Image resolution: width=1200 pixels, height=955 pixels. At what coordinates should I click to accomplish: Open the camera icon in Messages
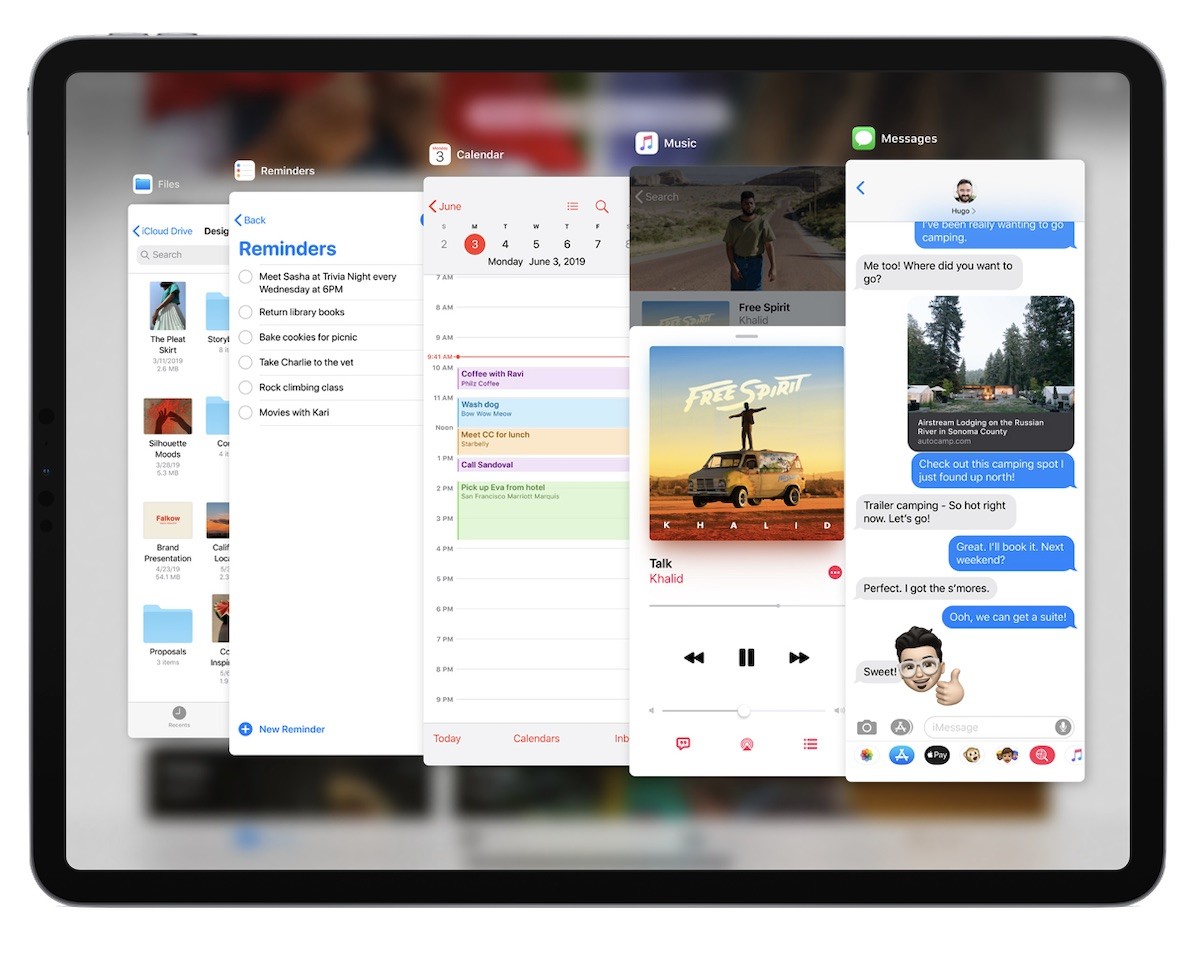[867, 727]
